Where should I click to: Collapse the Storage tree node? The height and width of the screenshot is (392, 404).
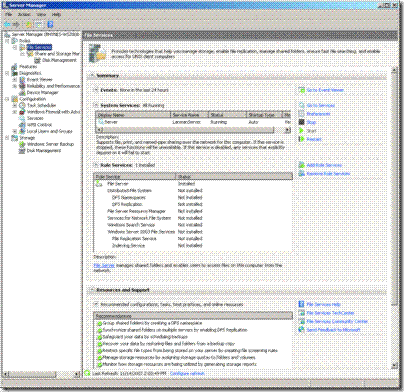tap(7, 138)
